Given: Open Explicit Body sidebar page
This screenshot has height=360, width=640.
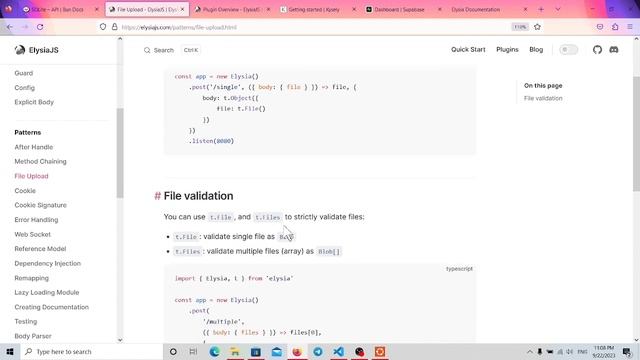Looking at the screenshot, I should 34,102.
